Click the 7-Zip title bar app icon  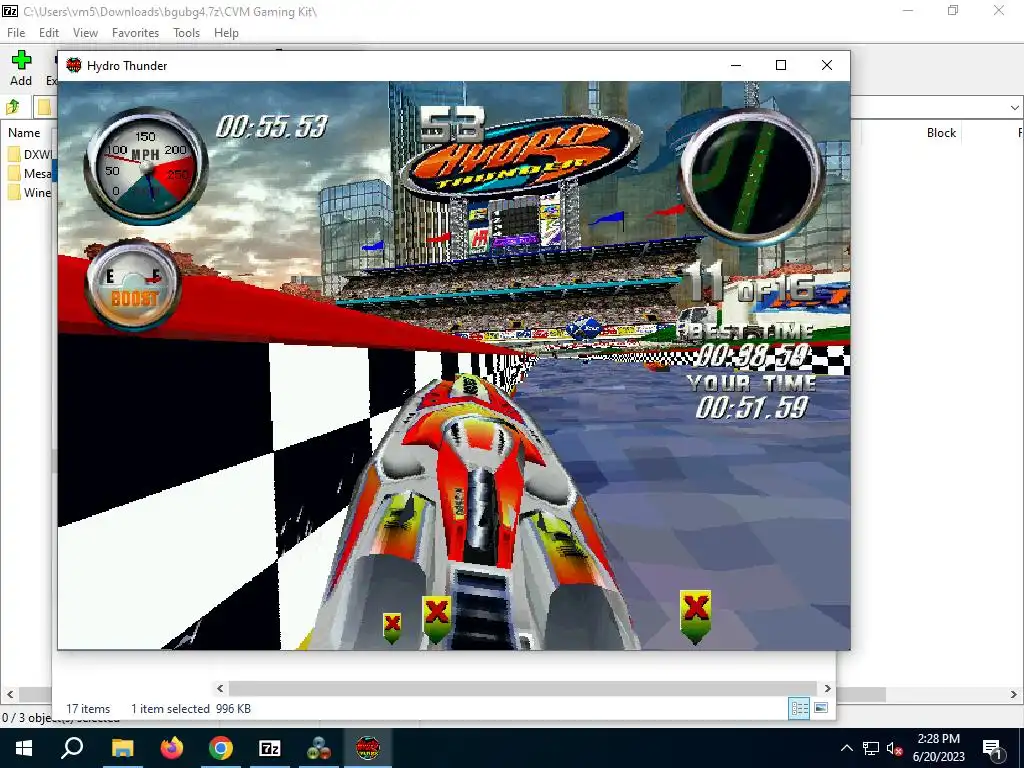pos(9,10)
